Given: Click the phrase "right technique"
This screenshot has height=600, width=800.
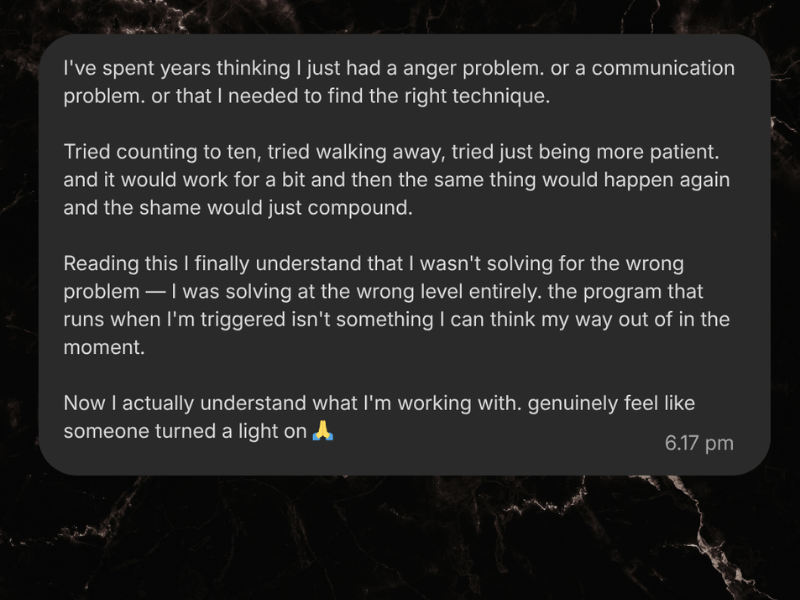Looking at the screenshot, I should pyautogui.click(x=485, y=97).
